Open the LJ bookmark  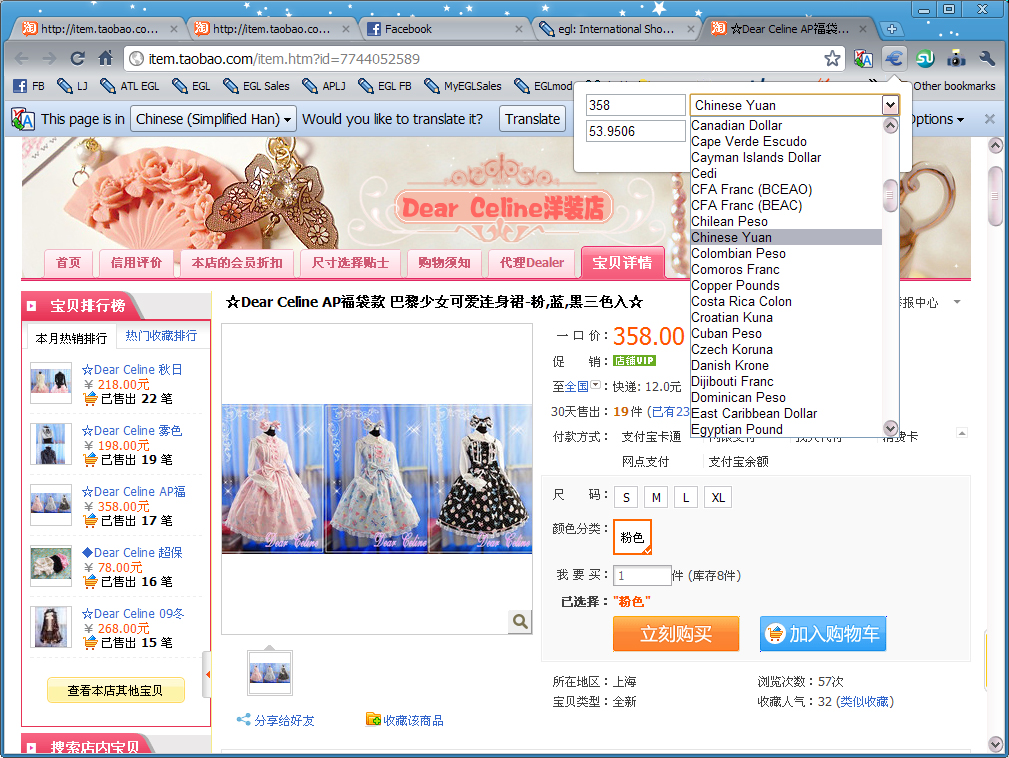tap(72, 86)
